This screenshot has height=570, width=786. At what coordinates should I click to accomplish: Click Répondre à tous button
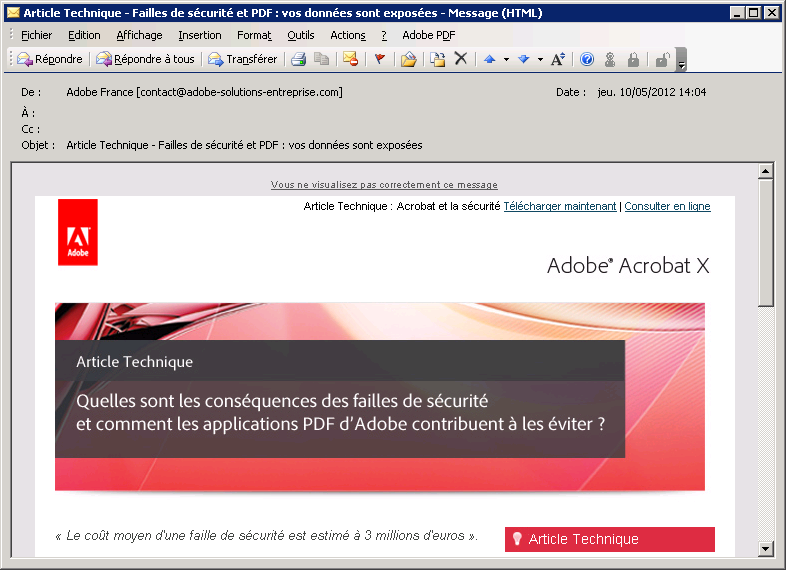145,59
